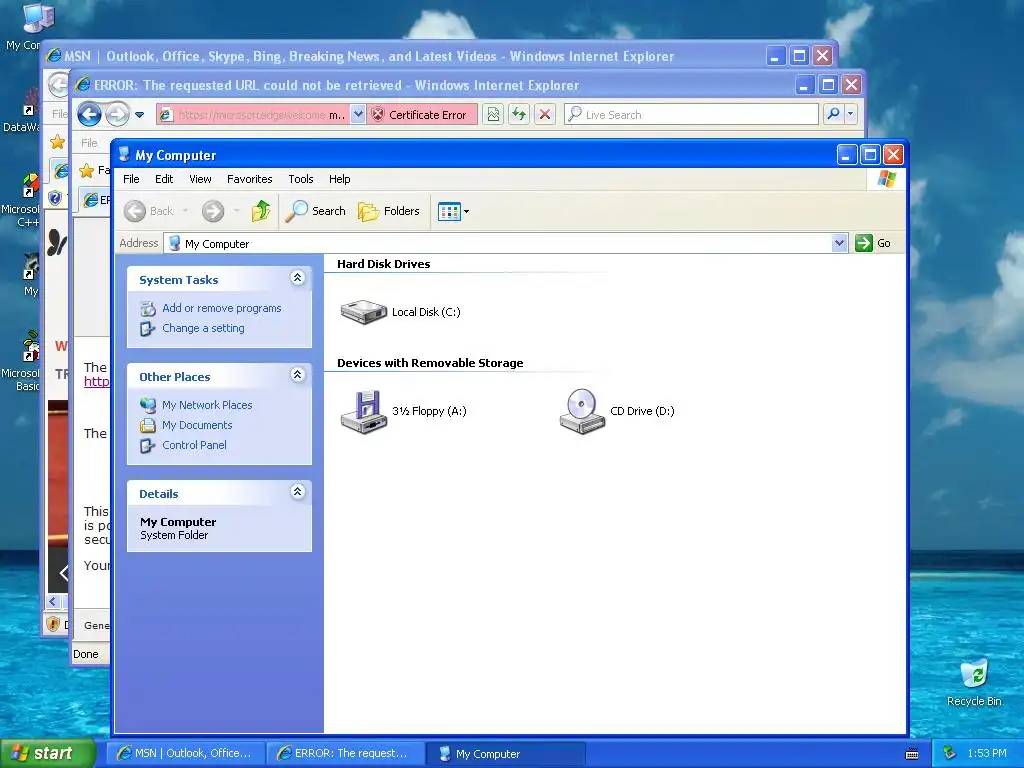Image resolution: width=1024 pixels, height=768 pixels.
Task: Click the My Computer title bar icon
Action: point(124,154)
